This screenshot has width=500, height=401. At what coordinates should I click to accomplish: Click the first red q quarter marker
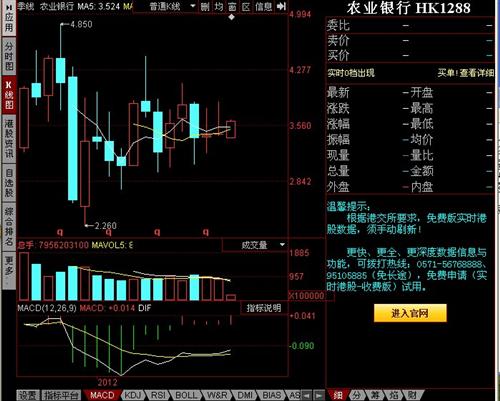coord(60,231)
